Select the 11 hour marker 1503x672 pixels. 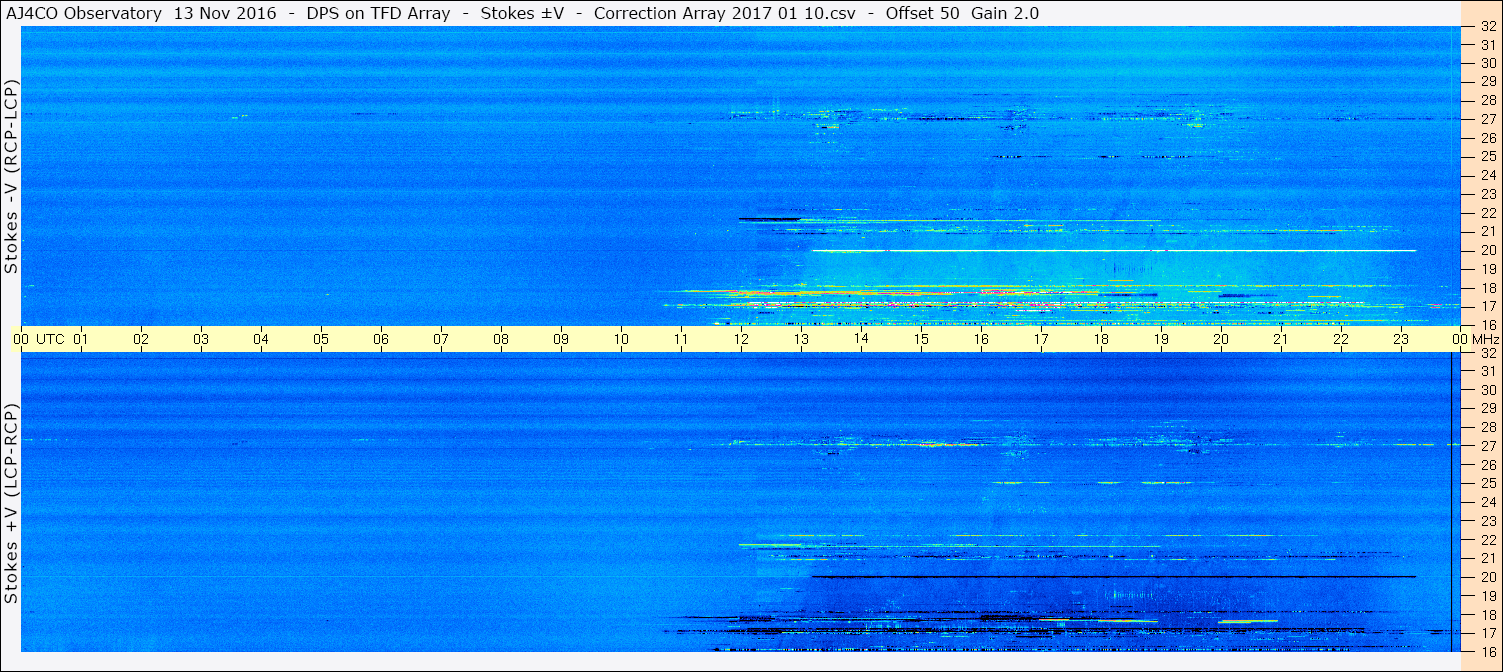(x=681, y=340)
